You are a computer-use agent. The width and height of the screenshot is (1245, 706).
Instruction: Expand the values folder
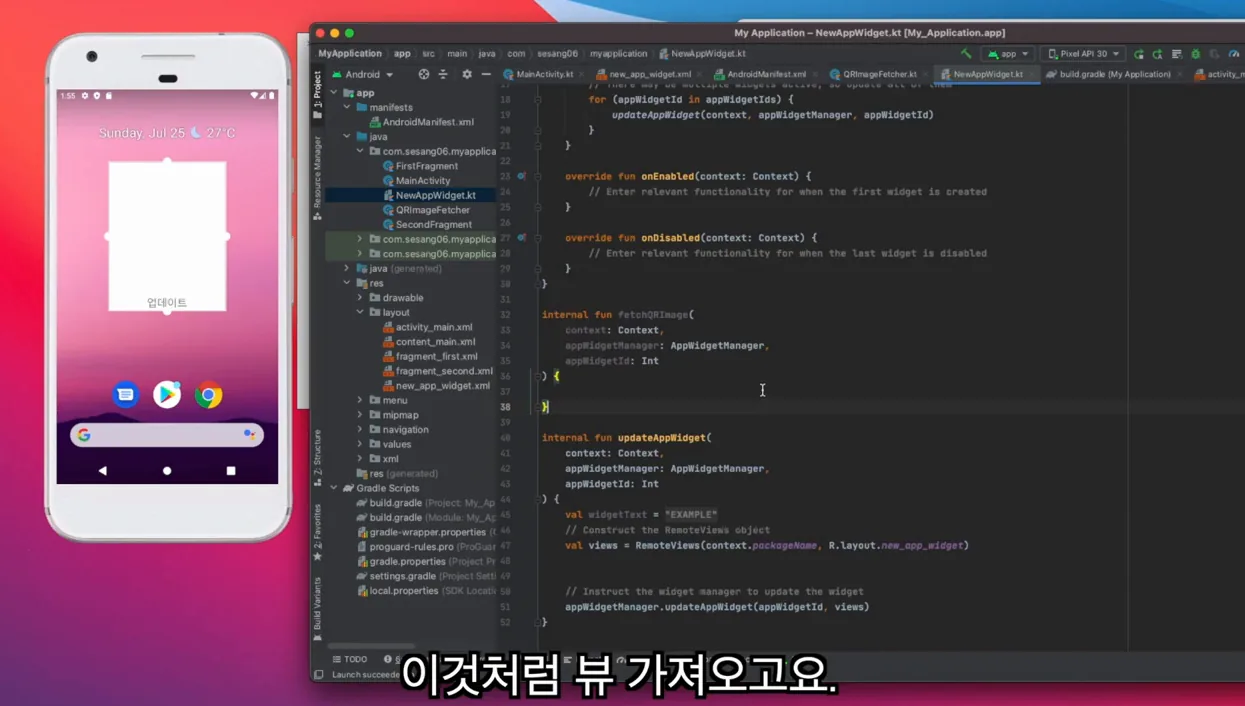(360, 444)
